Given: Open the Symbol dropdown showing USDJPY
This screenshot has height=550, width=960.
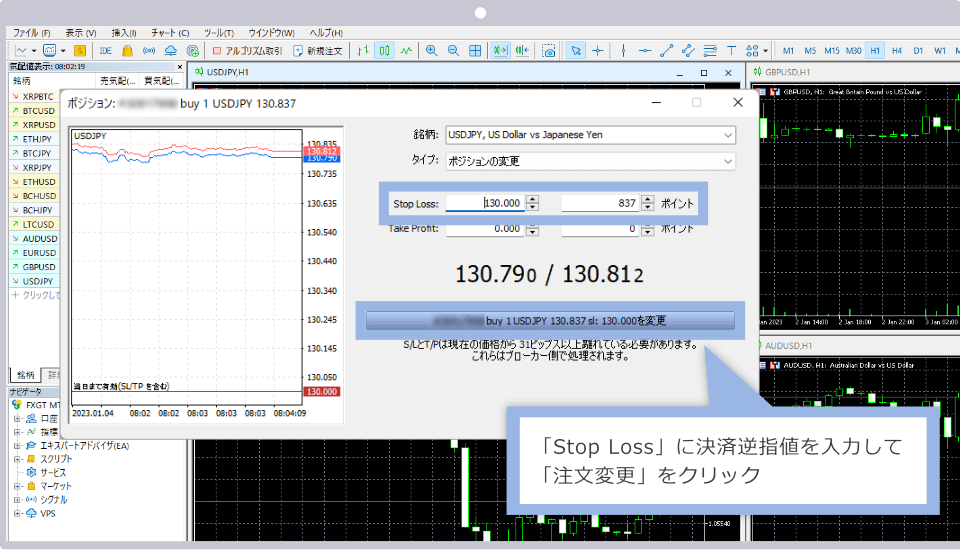Looking at the screenshot, I should [591, 135].
